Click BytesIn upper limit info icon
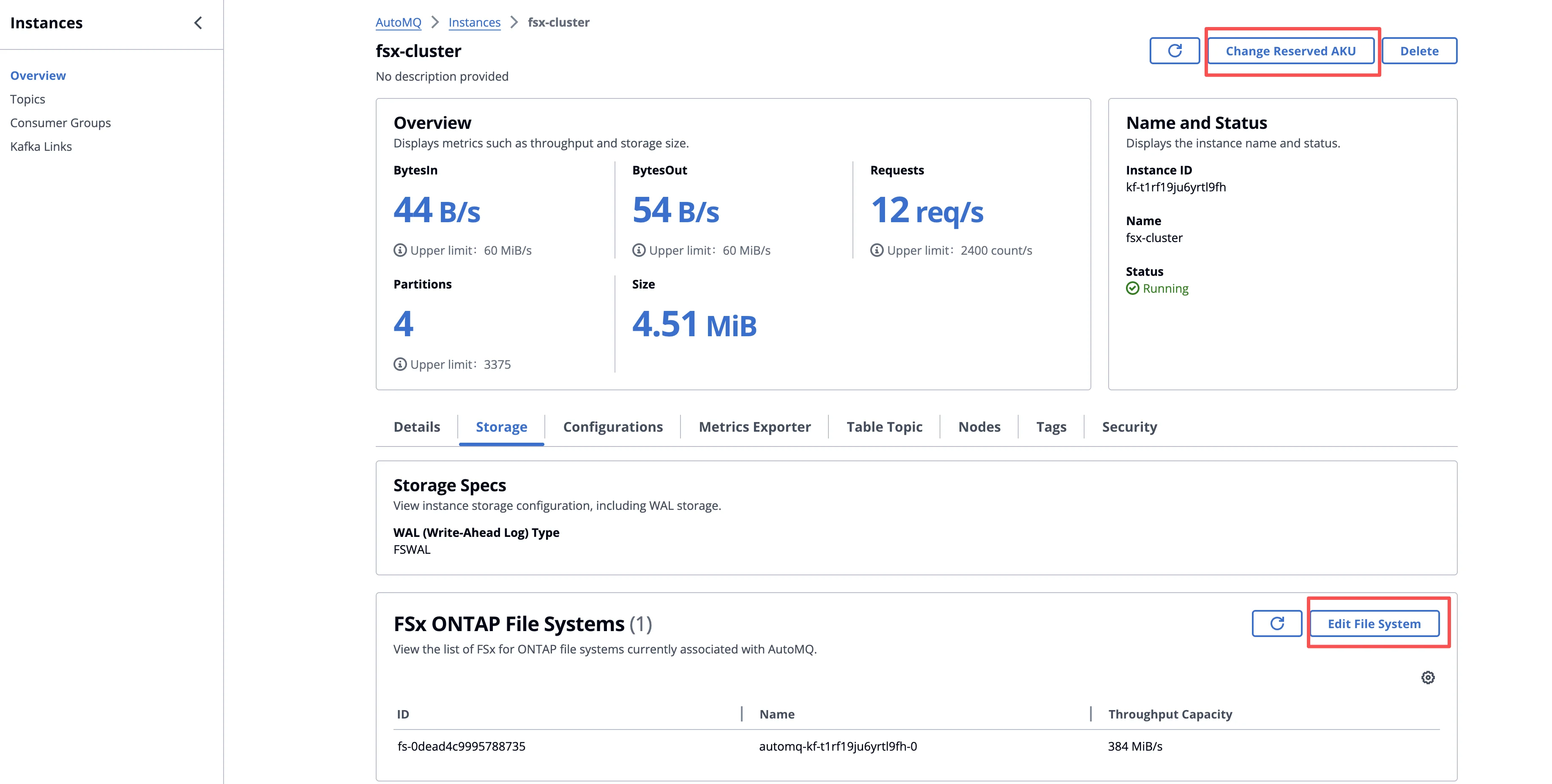This screenshot has width=1552, height=784. click(x=400, y=250)
